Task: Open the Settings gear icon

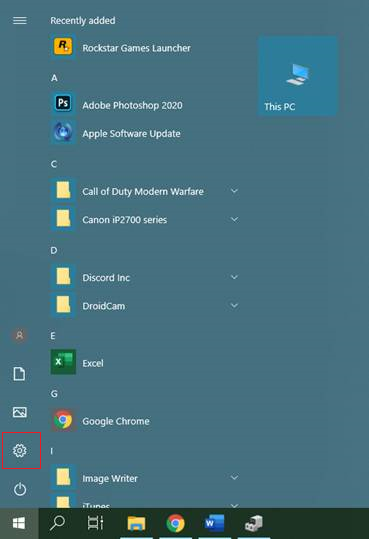Action: 20,451
